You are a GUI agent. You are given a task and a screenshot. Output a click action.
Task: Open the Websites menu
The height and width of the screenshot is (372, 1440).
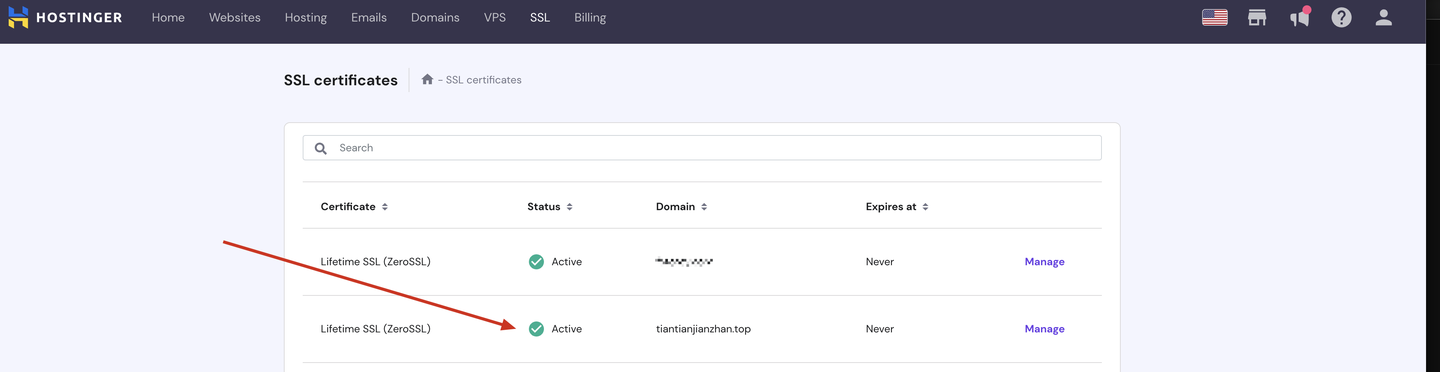pyautogui.click(x=235, y=18)
